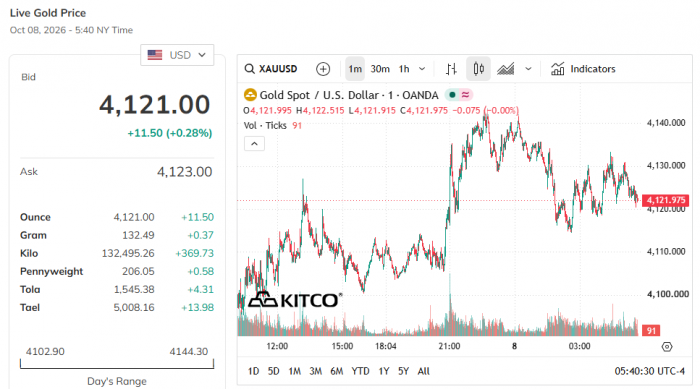The height and width of the screenshot is (389, 700).
Task: Click the 21:00 time axis label
Action: (449, 346)
